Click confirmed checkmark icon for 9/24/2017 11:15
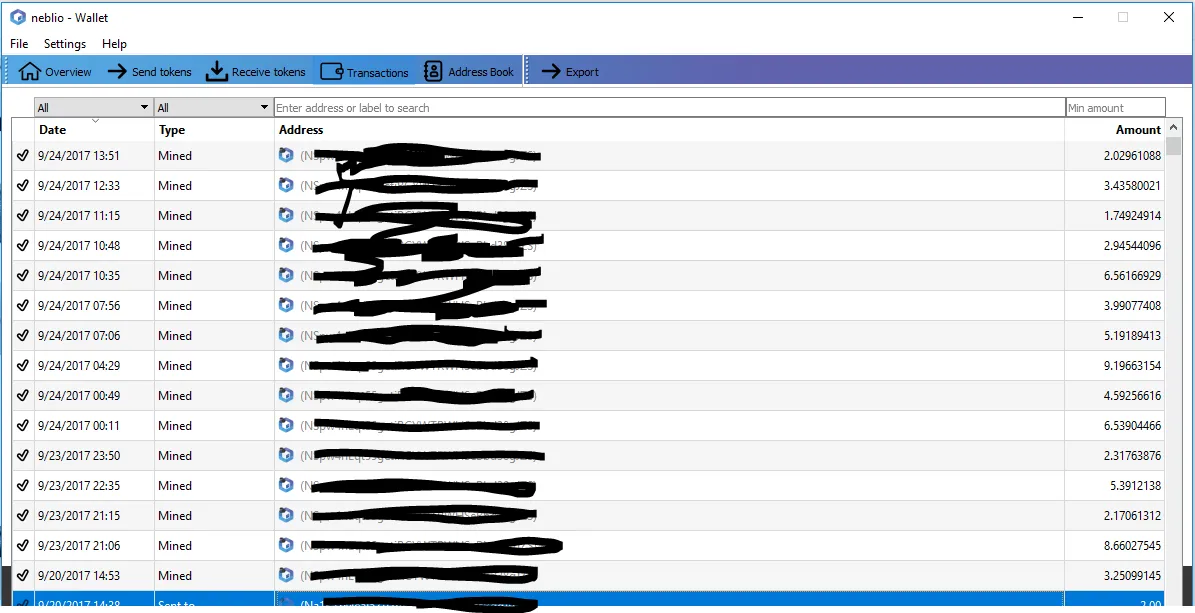 (23, 215)
